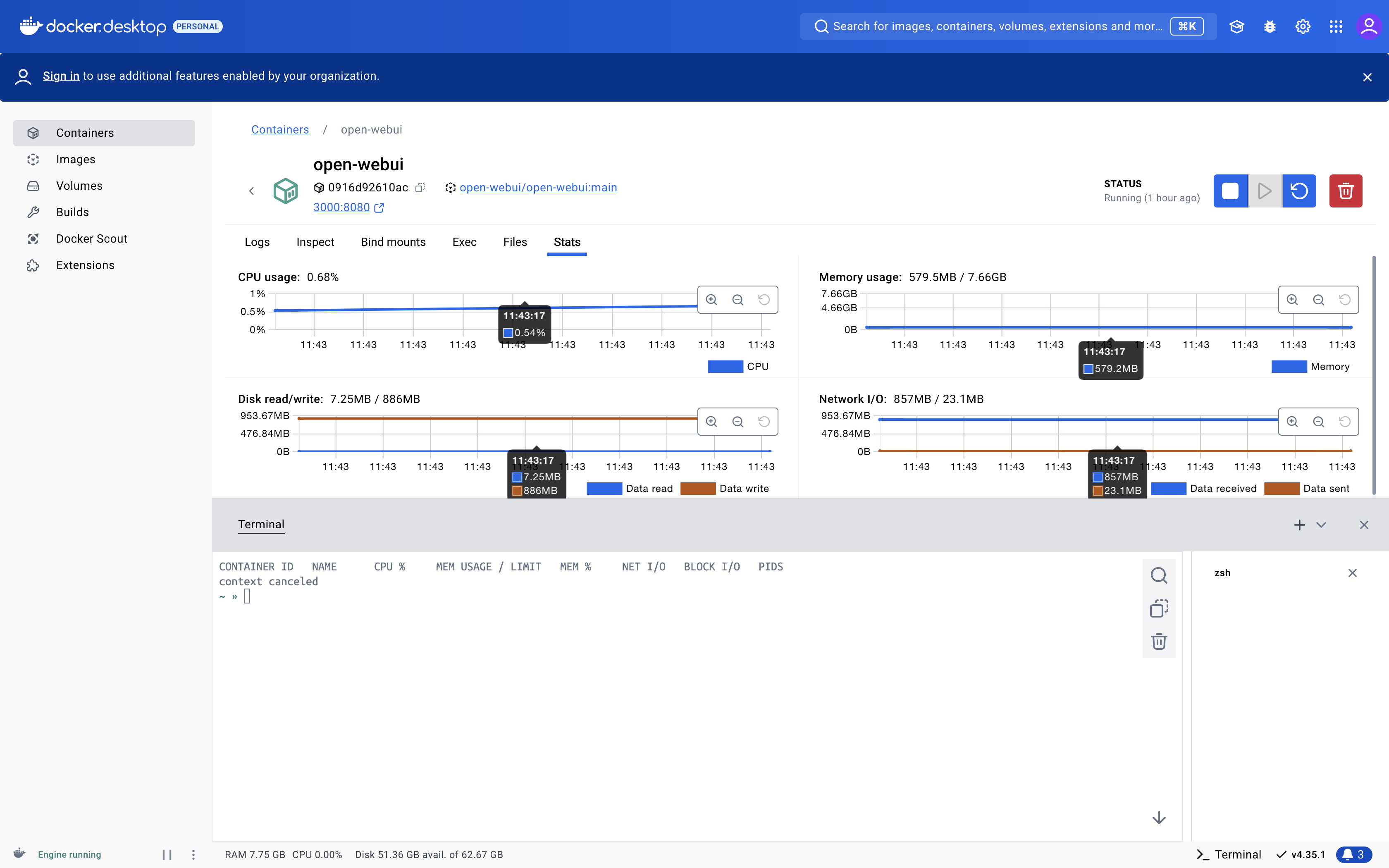Image resolution: width=1389 pixels, height=868 pixels.
Task: Copy terminal output with the copy icon
Action: tap(1159, 608)
